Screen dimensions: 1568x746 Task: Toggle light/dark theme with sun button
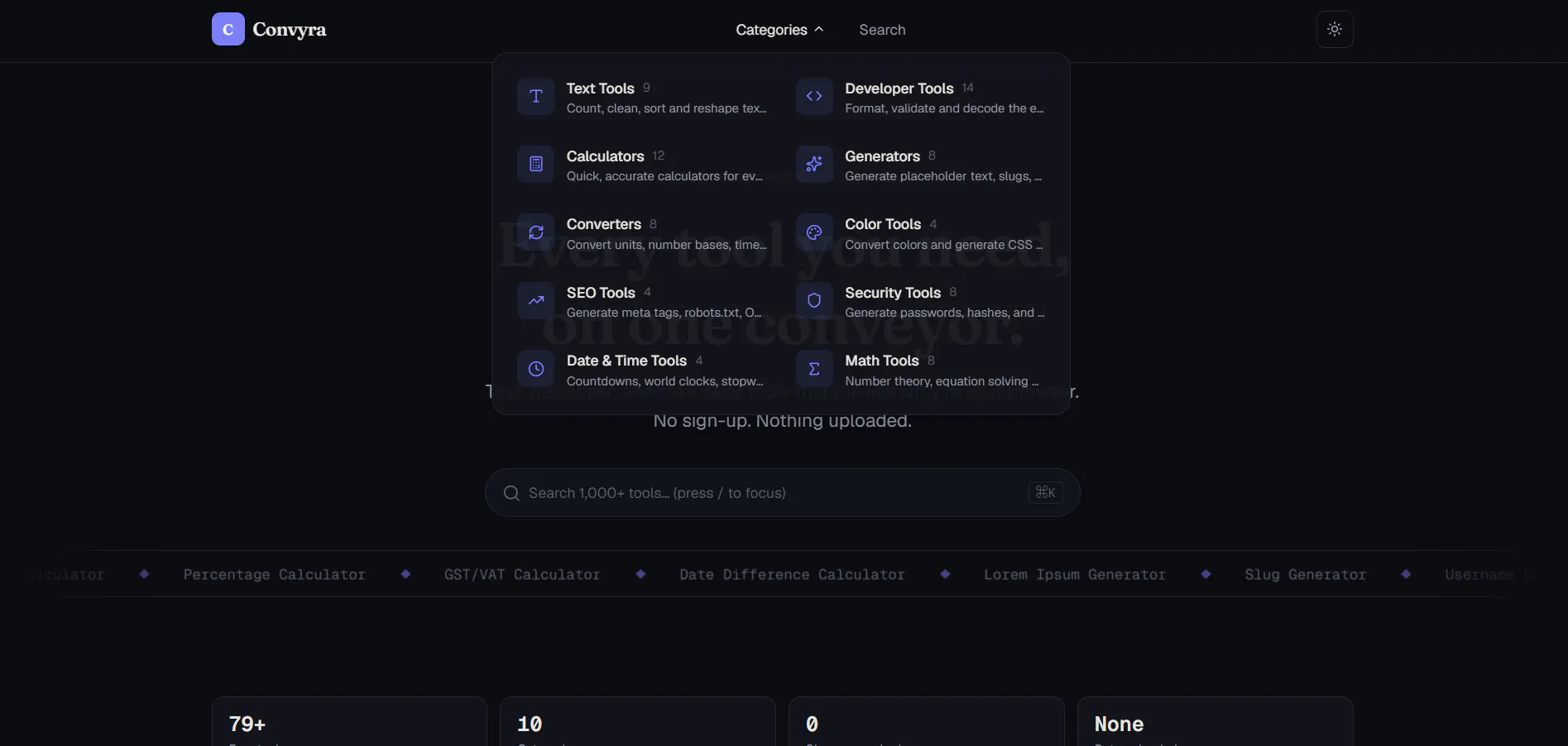[x=1335, y=29]
